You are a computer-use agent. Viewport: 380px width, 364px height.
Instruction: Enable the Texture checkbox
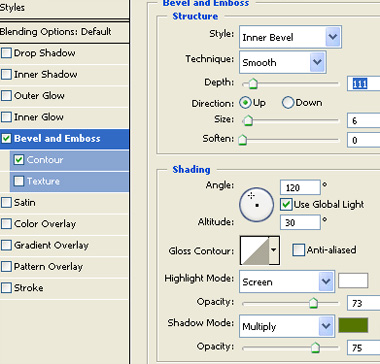[19, 181]
